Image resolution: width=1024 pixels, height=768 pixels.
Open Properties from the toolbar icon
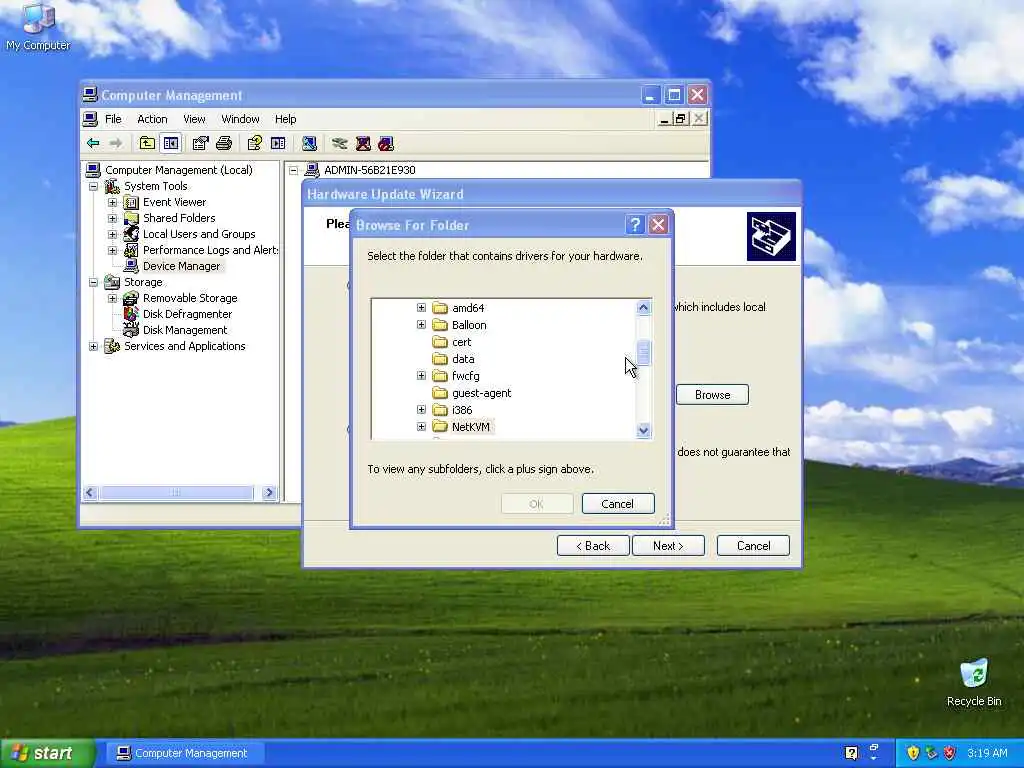[x=200, y=143]
